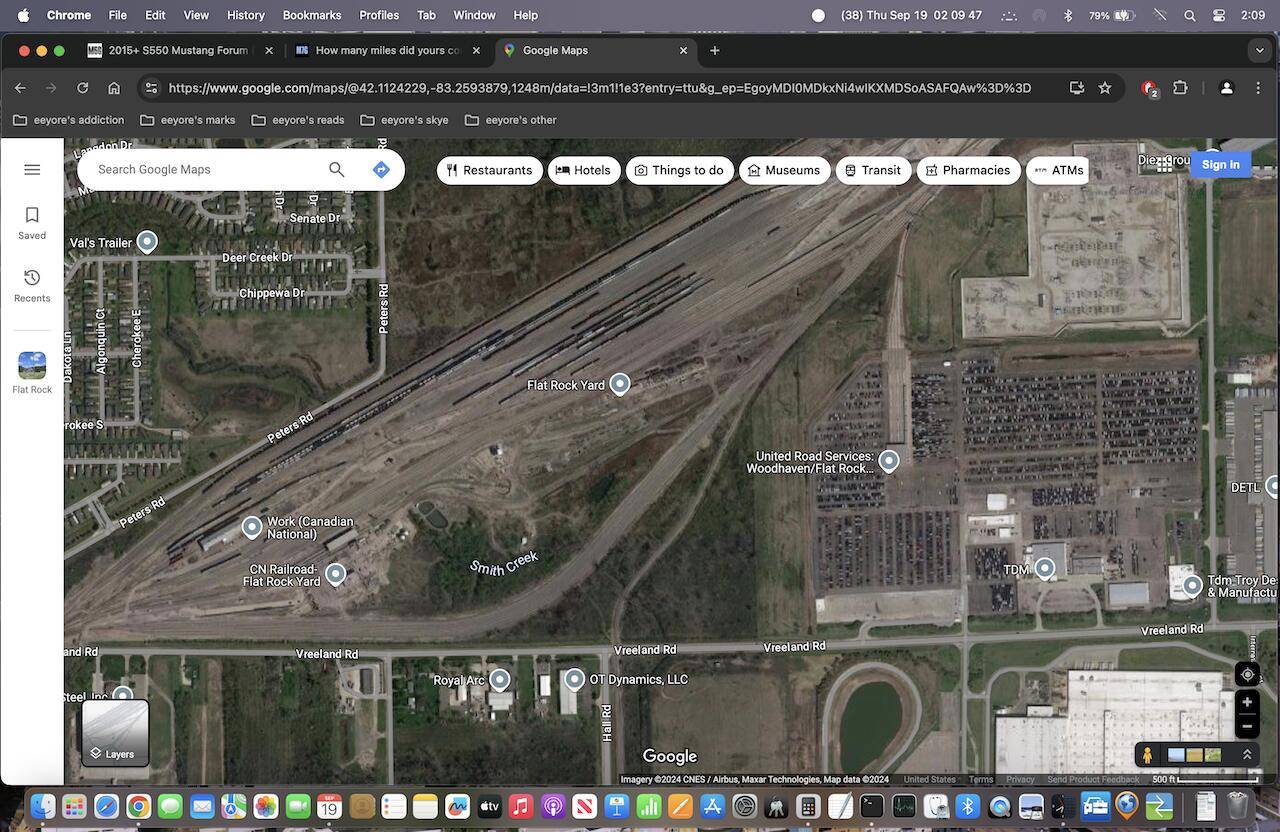The image size is (1280, 832).
Task: Open the Google apps grid
Action: pos(1164,166)
